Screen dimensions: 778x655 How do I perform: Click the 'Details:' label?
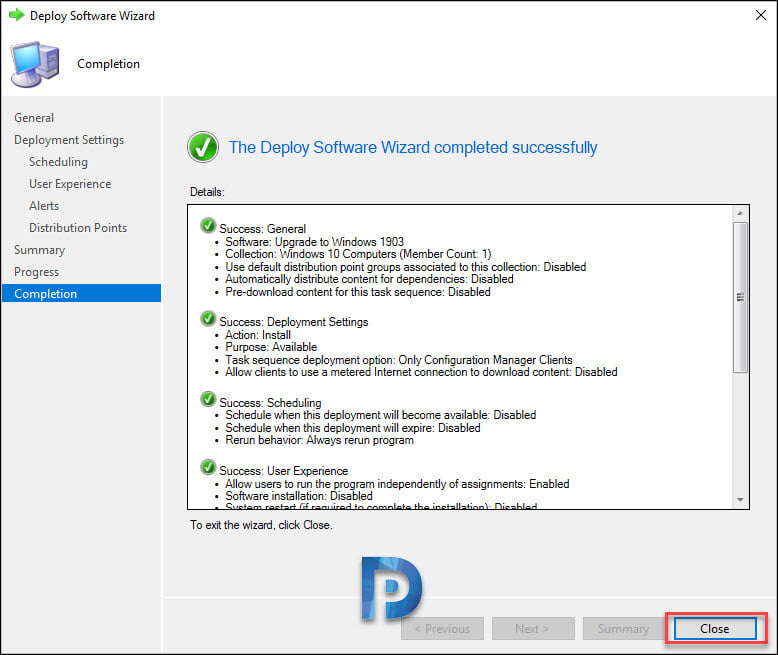coord(207,192)
